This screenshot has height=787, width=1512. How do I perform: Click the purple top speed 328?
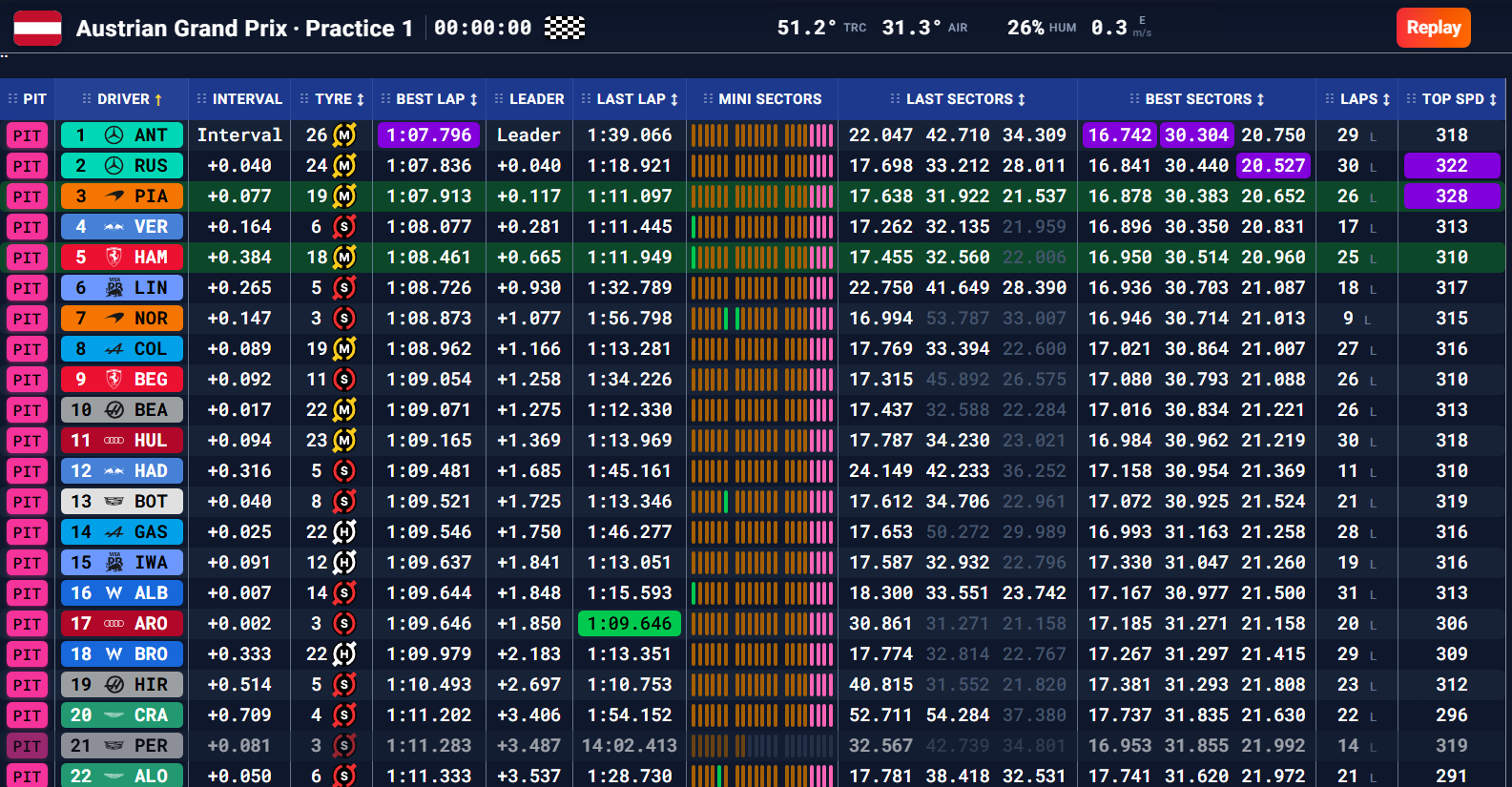point(1451,197)
